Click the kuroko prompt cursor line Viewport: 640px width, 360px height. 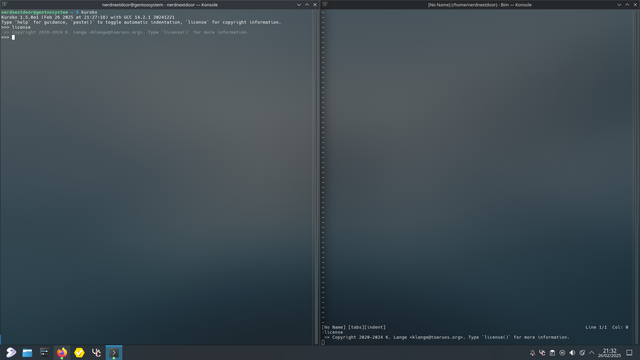(8, 38)
